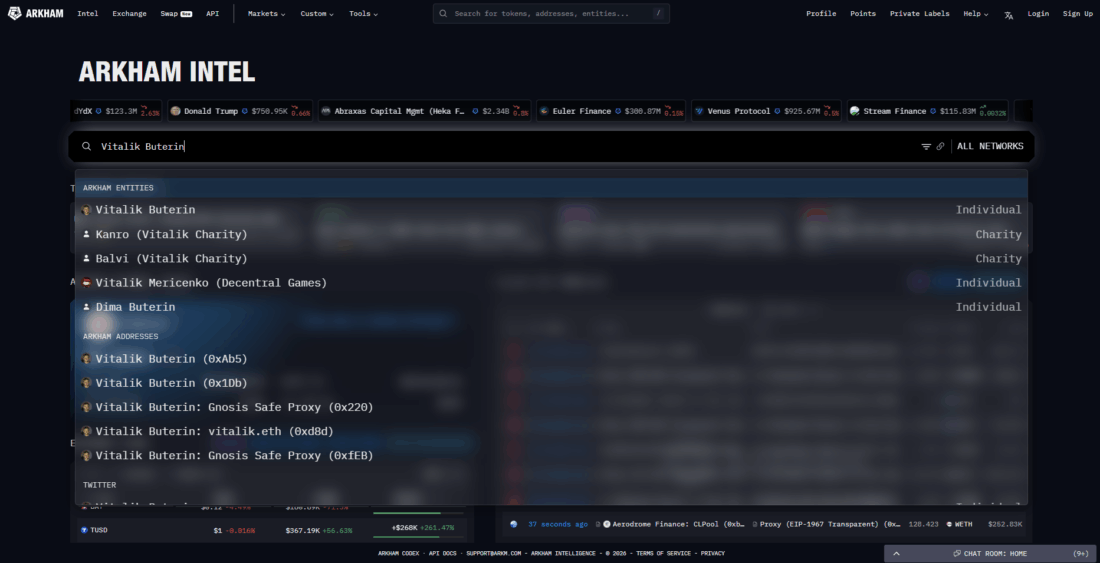Click the TUSD token row

(x=272, y=530)
